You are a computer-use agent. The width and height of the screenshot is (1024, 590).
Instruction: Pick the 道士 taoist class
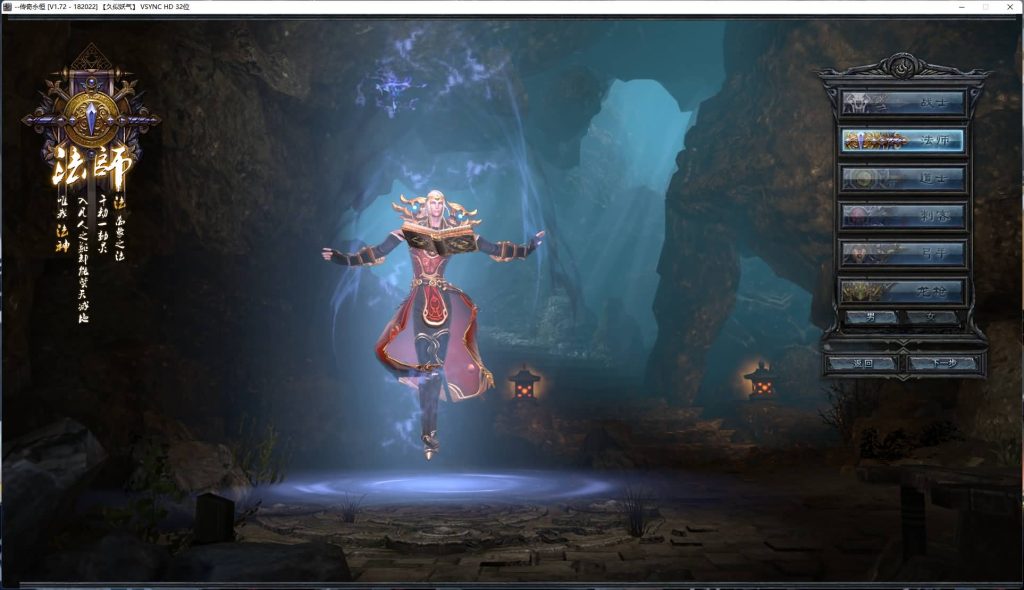coord(903,178)
